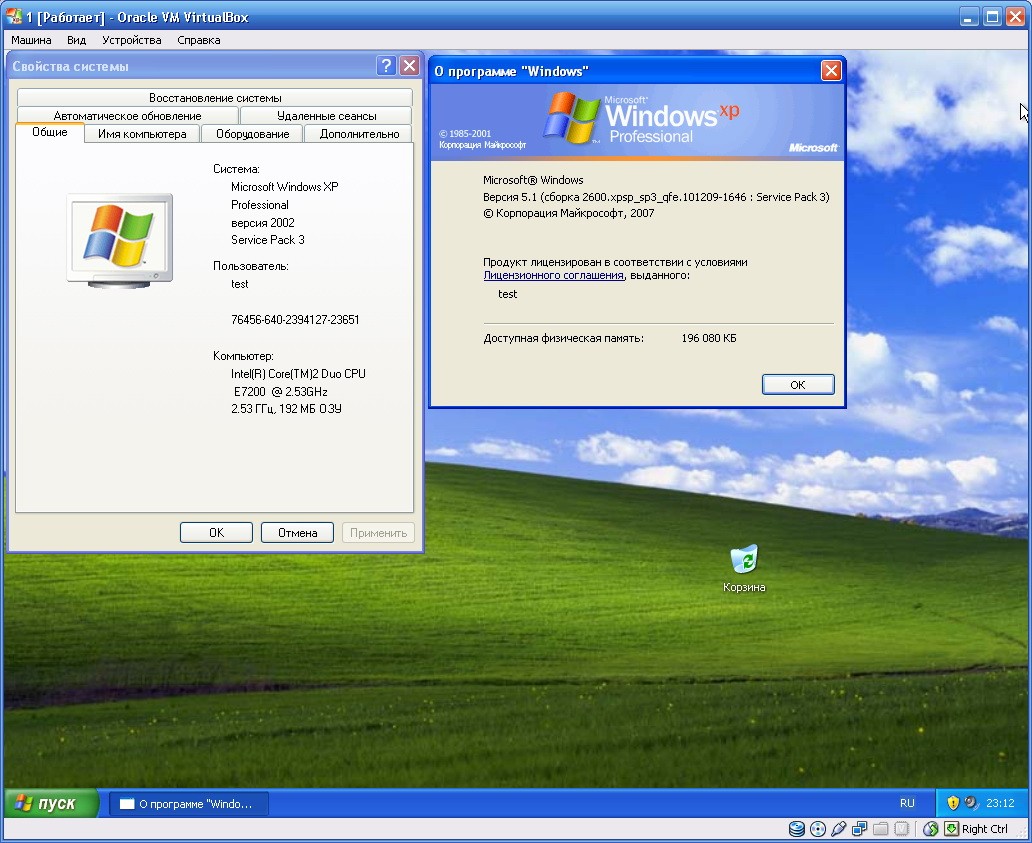
Task: Switch to the Имя компьютера tab
Action: pyautogui.click(x=142, y=134)
